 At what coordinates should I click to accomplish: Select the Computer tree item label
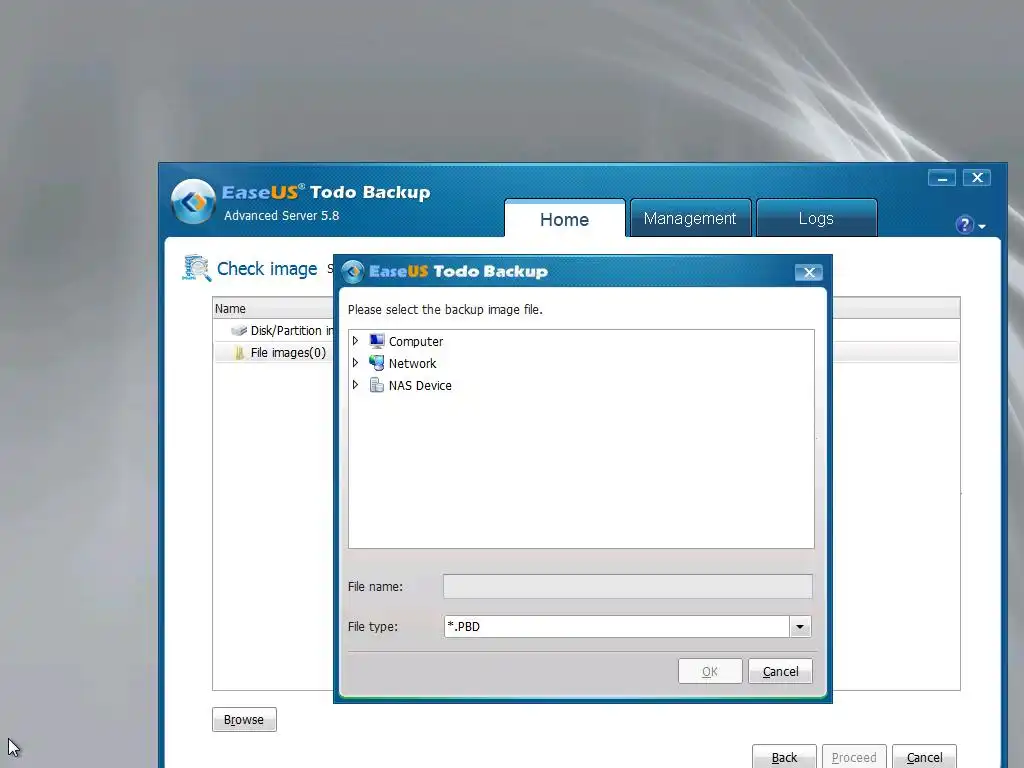coord(416,342)
